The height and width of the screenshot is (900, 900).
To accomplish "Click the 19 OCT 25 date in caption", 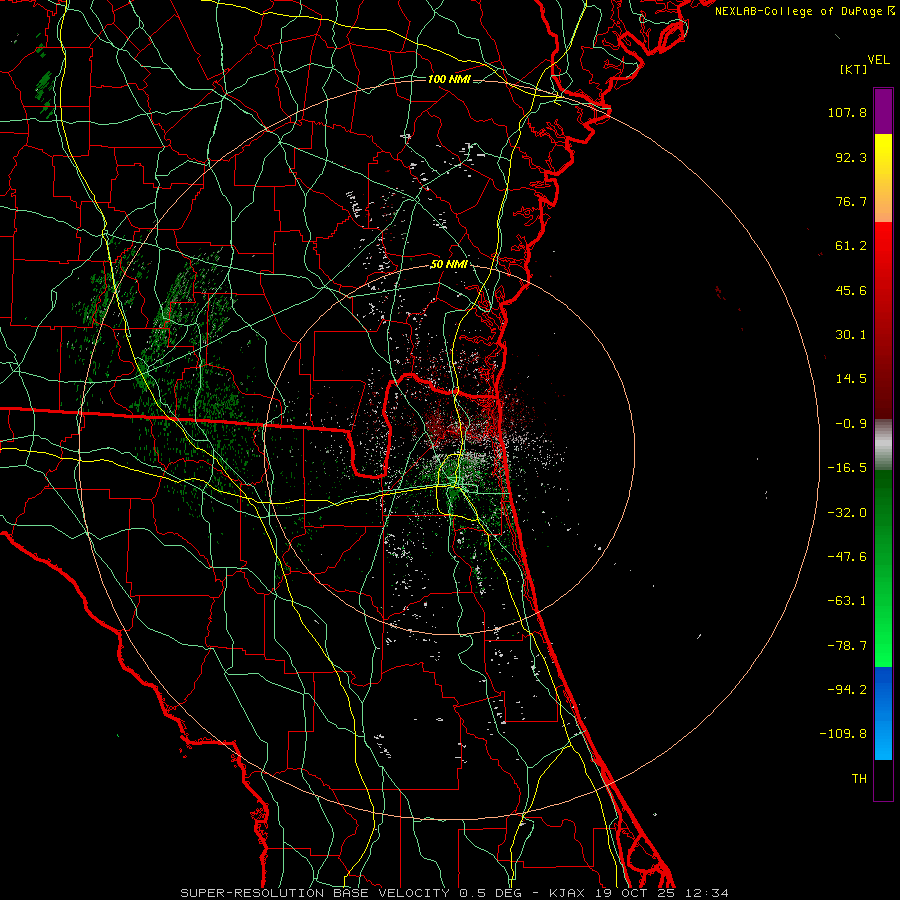I will (x=635, y=893).
